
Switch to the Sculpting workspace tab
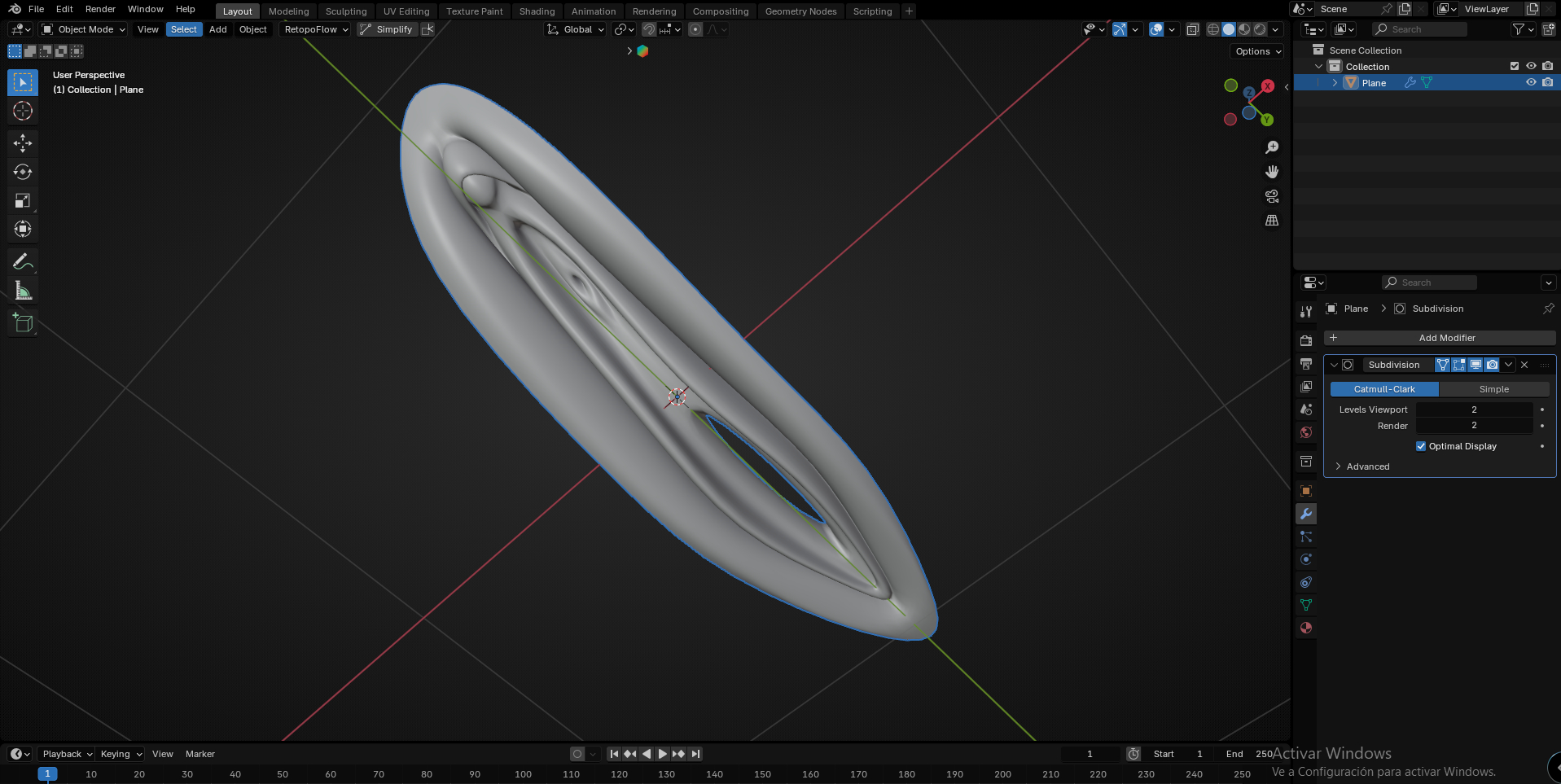[346, 11]
